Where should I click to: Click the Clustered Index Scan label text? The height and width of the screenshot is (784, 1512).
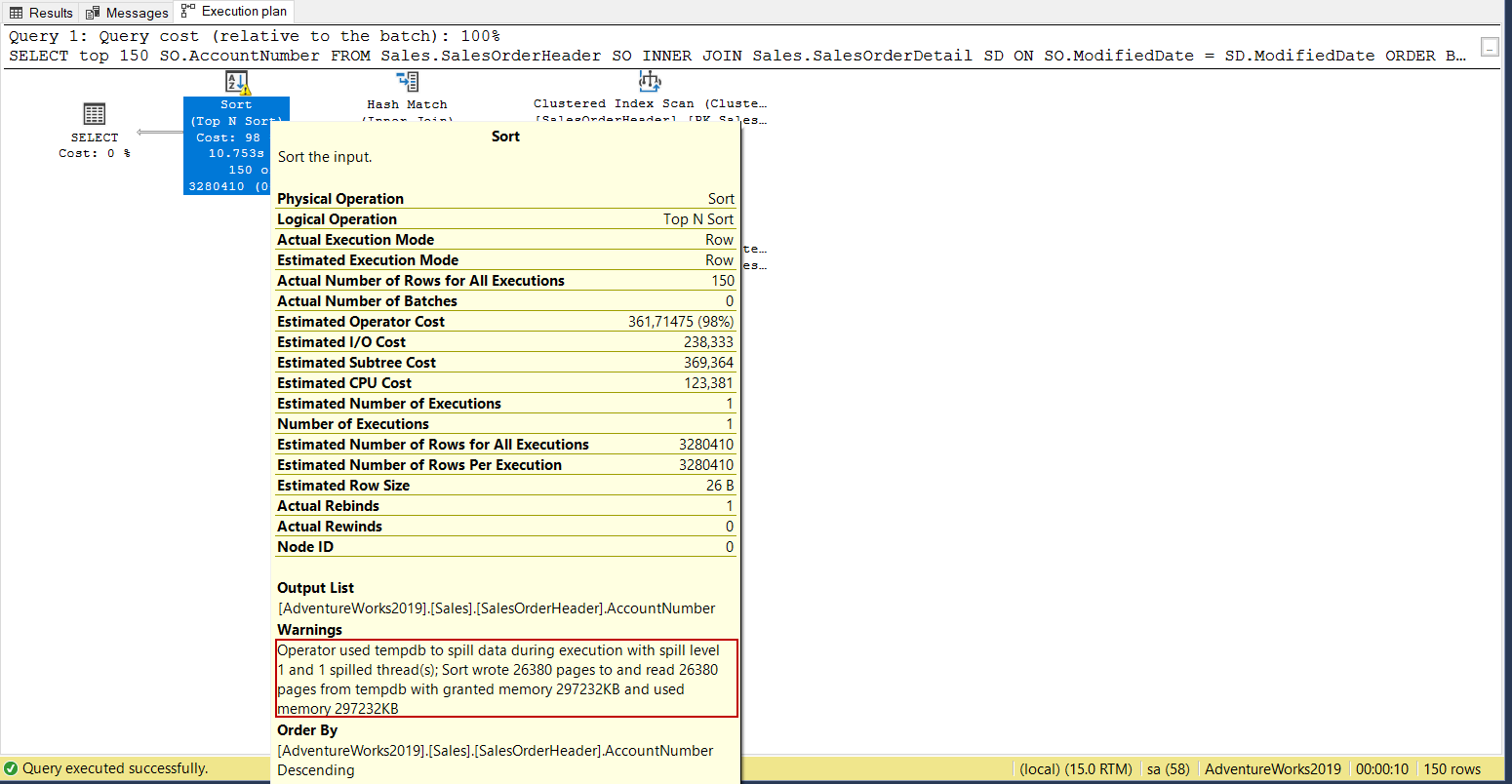pos(650,103)
